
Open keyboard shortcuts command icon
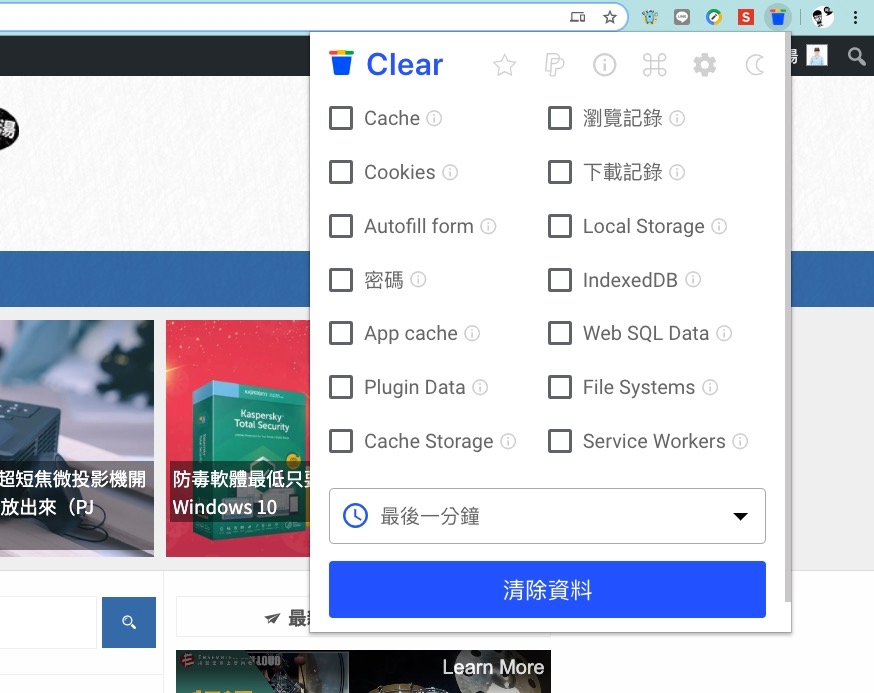tap(654, 65)
